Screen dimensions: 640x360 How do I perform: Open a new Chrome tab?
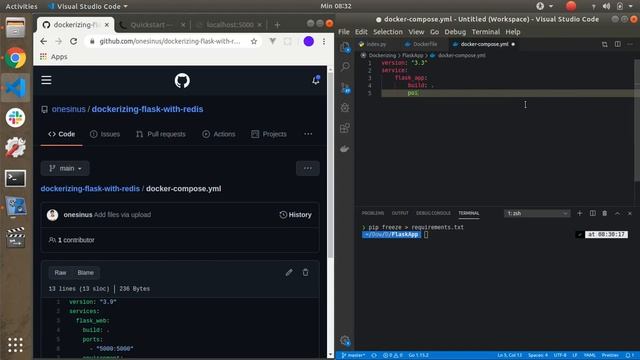277,25
